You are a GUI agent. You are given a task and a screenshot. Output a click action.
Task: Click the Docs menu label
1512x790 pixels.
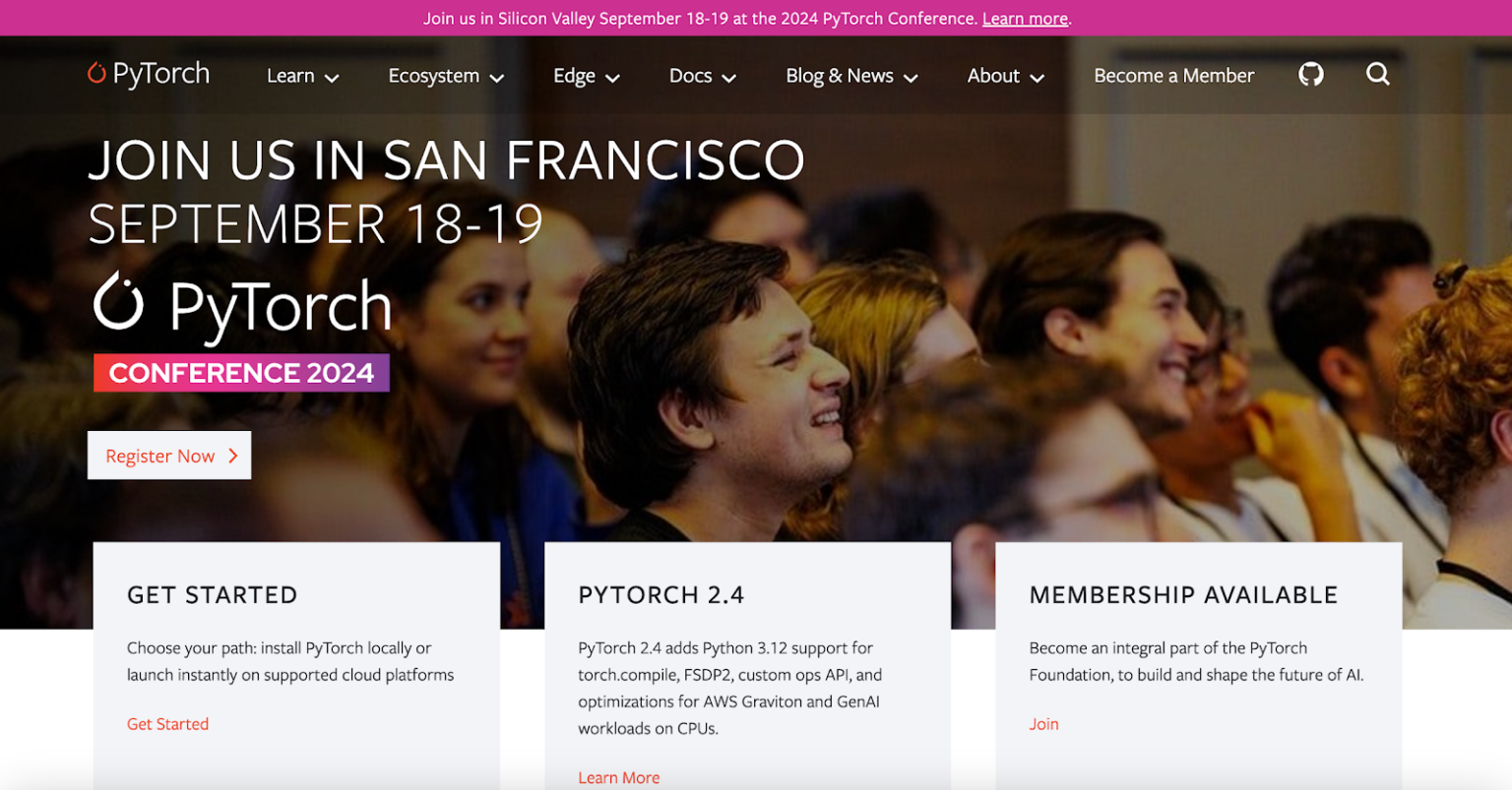point(690,75)
